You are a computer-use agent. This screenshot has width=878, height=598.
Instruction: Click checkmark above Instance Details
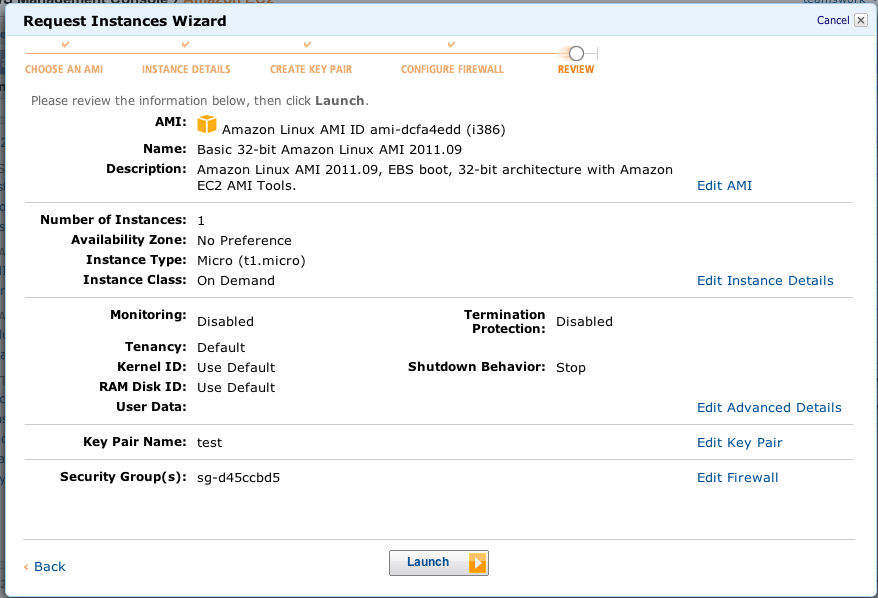(185, 44)
